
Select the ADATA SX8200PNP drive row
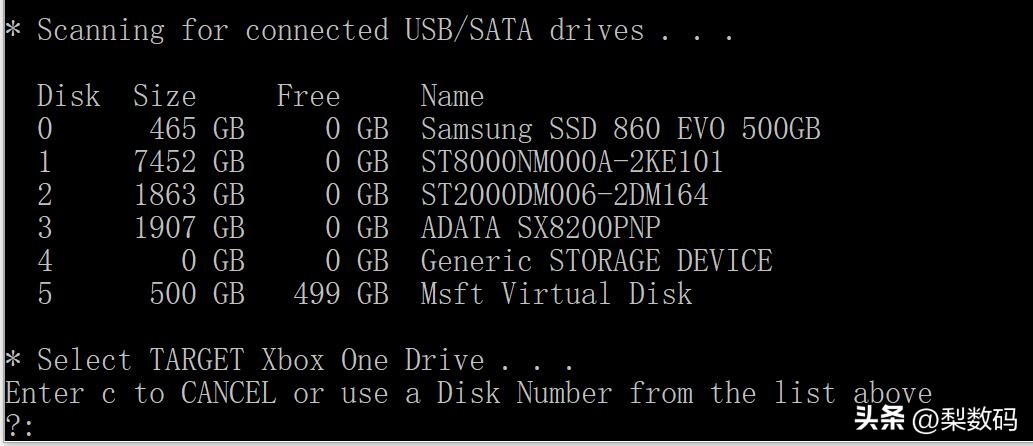click(540, 228)
